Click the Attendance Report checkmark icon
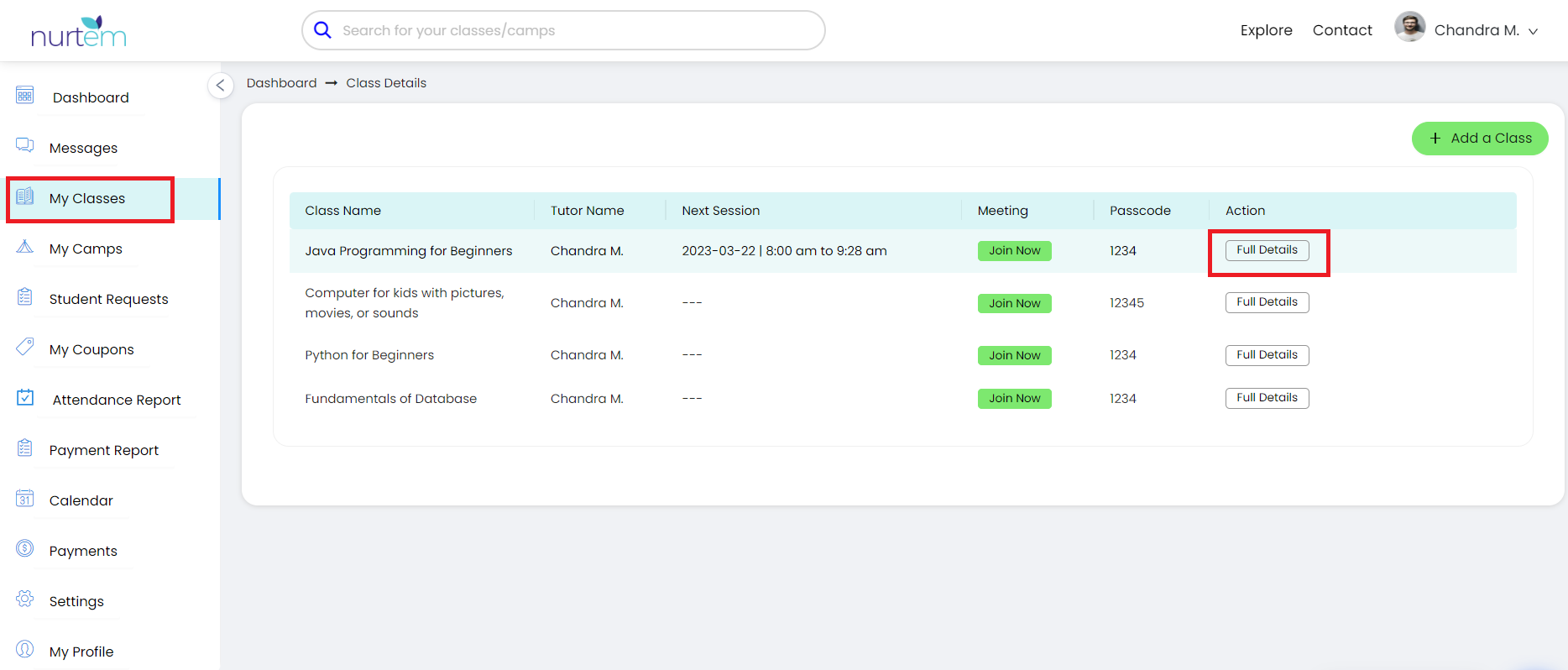 (25, 397)
